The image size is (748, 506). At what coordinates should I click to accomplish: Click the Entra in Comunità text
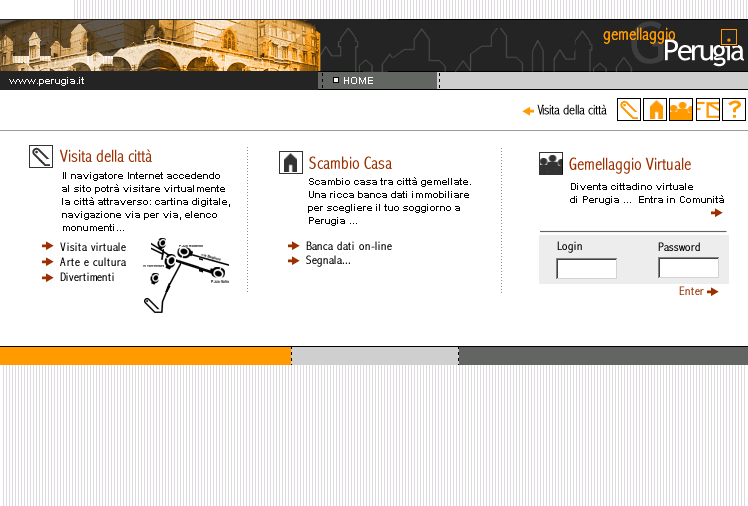click(x=681, y=200)
